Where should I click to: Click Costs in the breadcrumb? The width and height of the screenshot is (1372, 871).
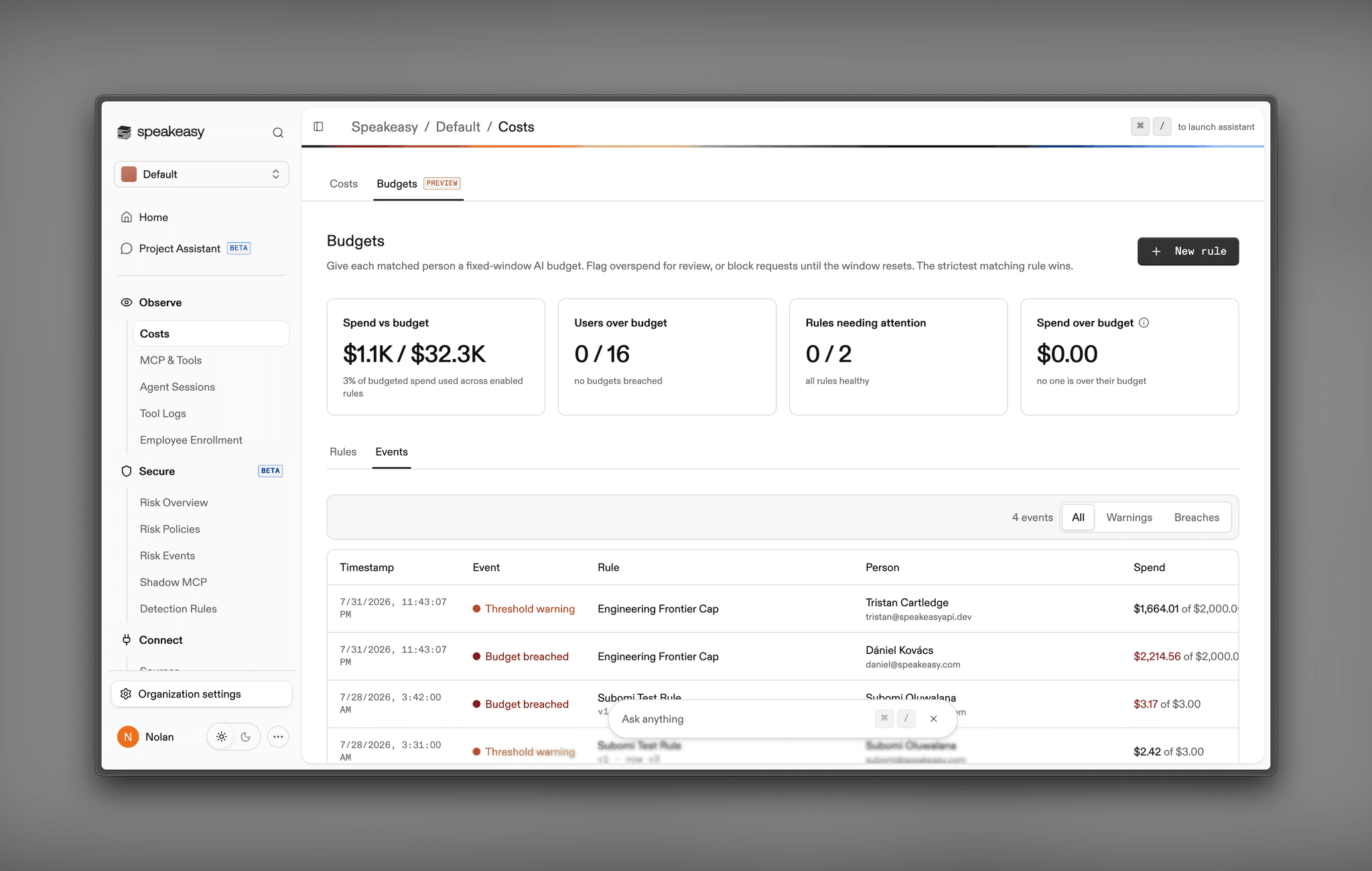click(x=516, y=127)
